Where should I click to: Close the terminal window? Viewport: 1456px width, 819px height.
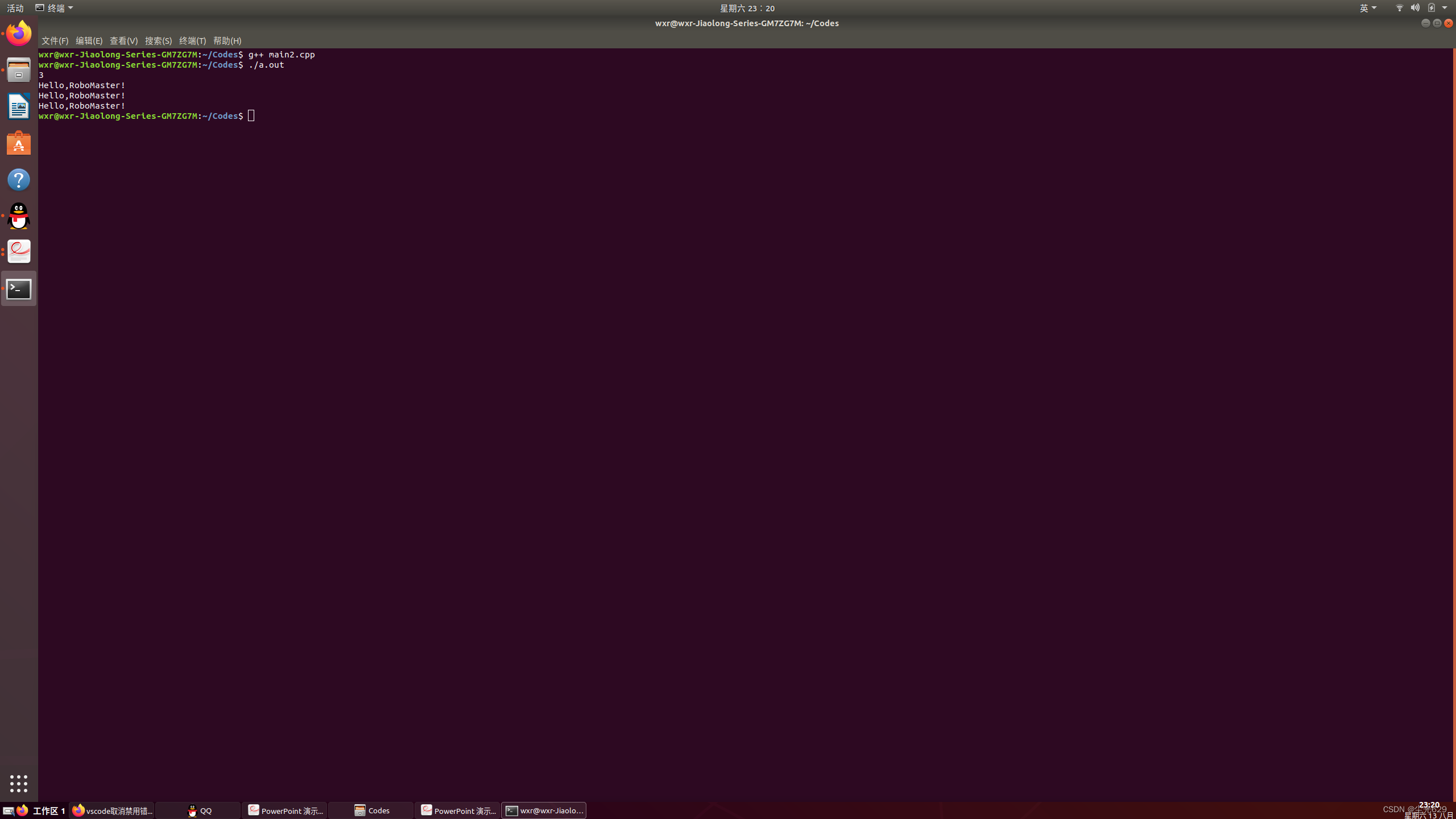pos(1449,23)
